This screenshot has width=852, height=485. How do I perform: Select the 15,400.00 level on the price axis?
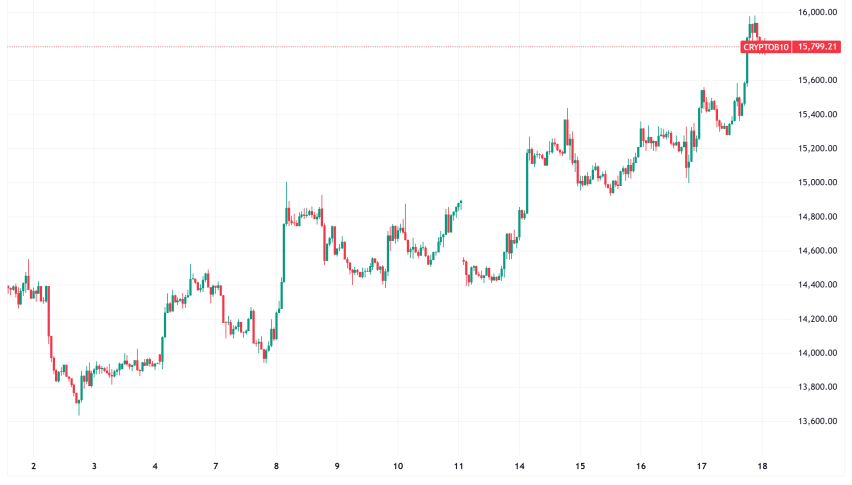coord(817,115)
